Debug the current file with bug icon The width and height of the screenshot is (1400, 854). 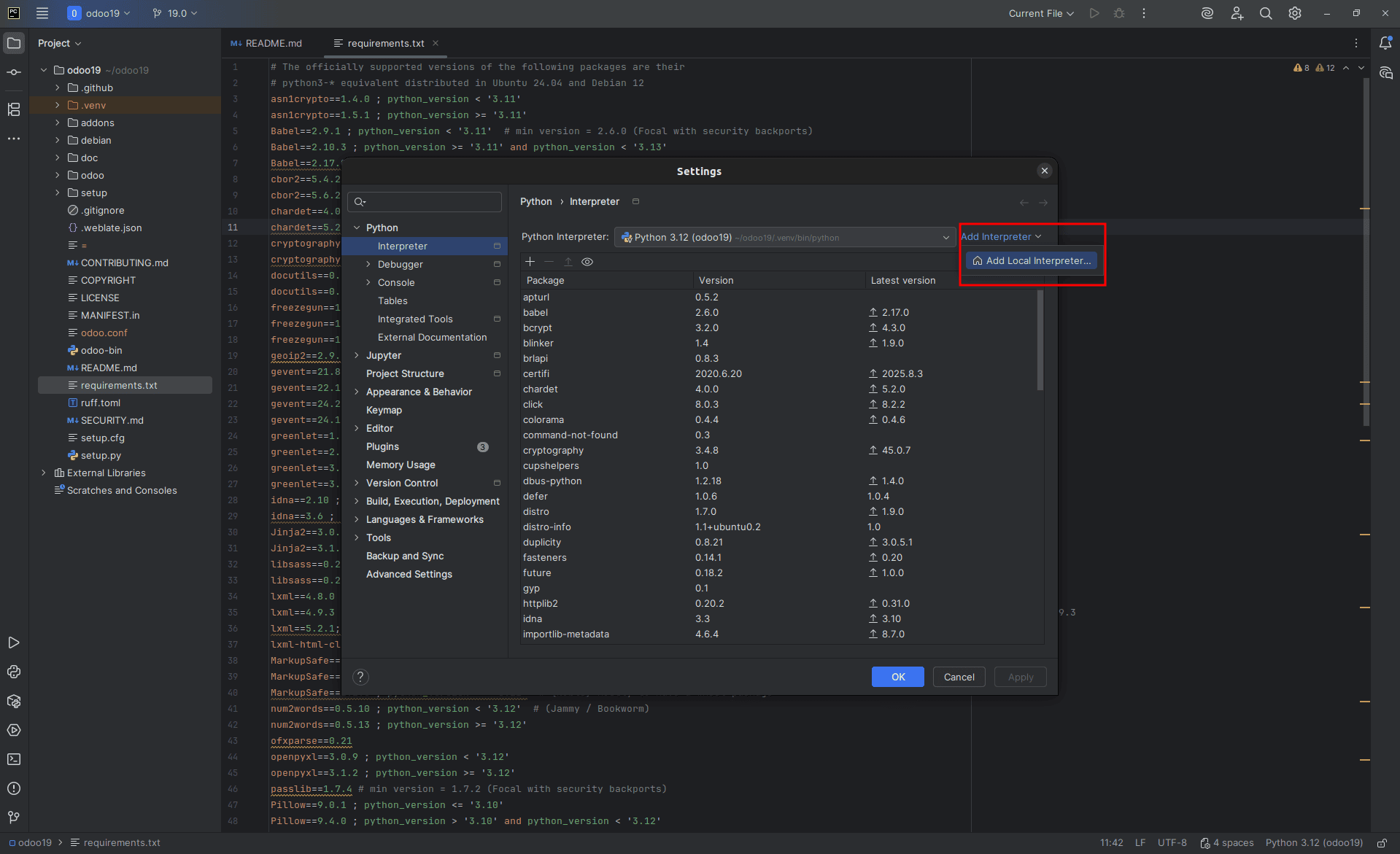(x=1119, y=13)
